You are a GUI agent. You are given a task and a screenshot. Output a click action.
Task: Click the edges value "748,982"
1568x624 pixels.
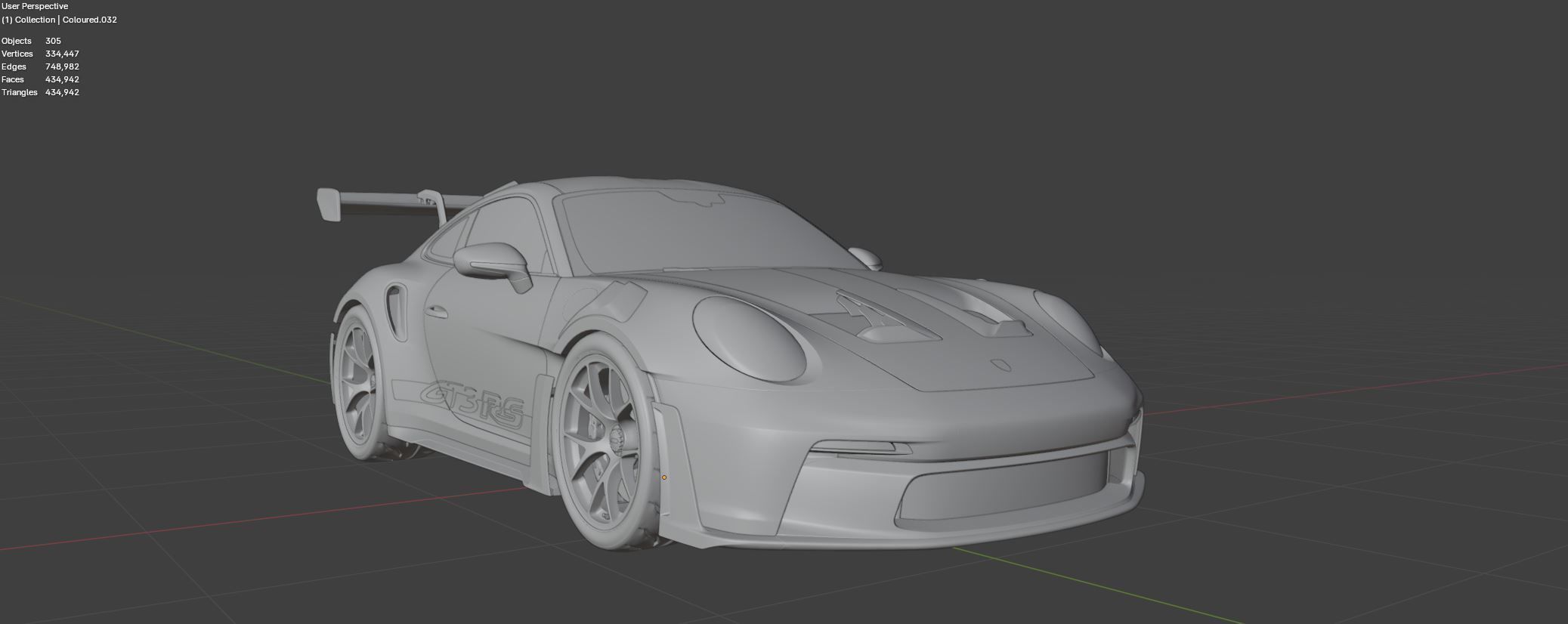coord(62,66)
